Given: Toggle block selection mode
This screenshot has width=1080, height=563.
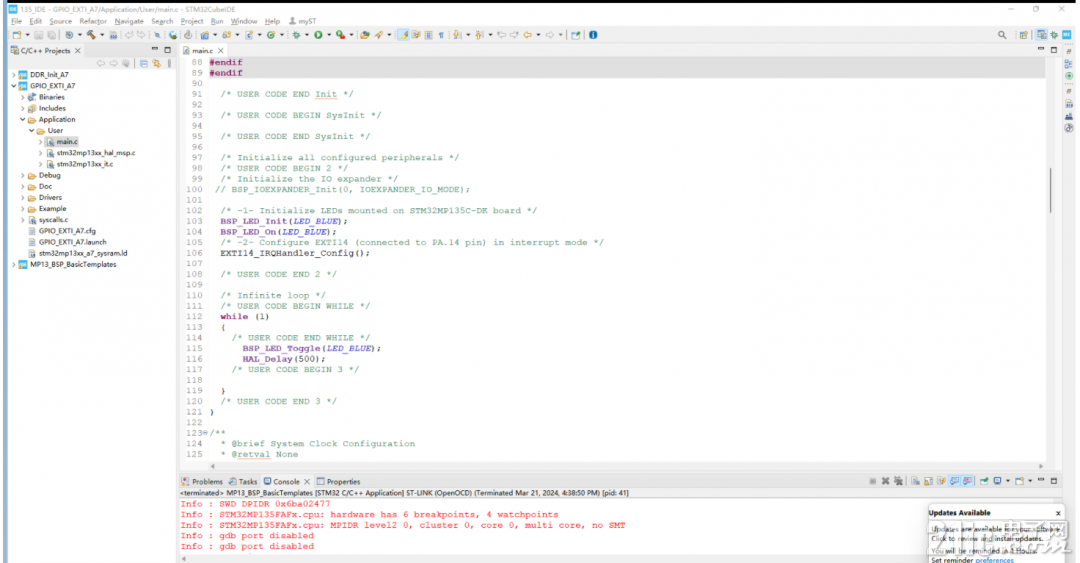Looking at the screenshot, I should [x=428, y=34].
